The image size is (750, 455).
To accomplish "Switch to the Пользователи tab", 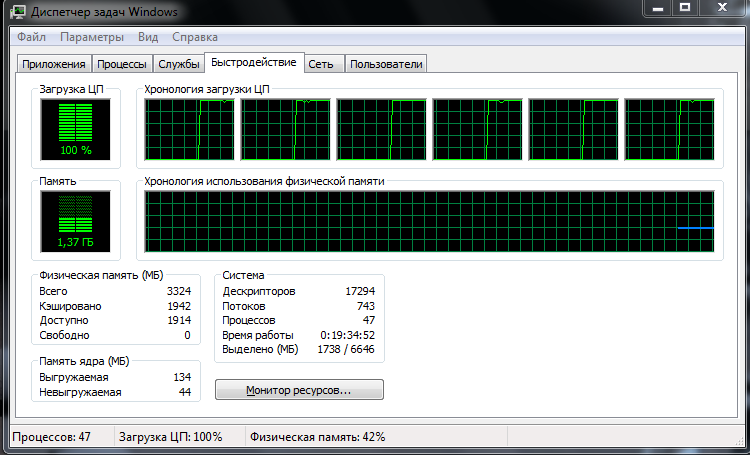I will pos(386,64).
